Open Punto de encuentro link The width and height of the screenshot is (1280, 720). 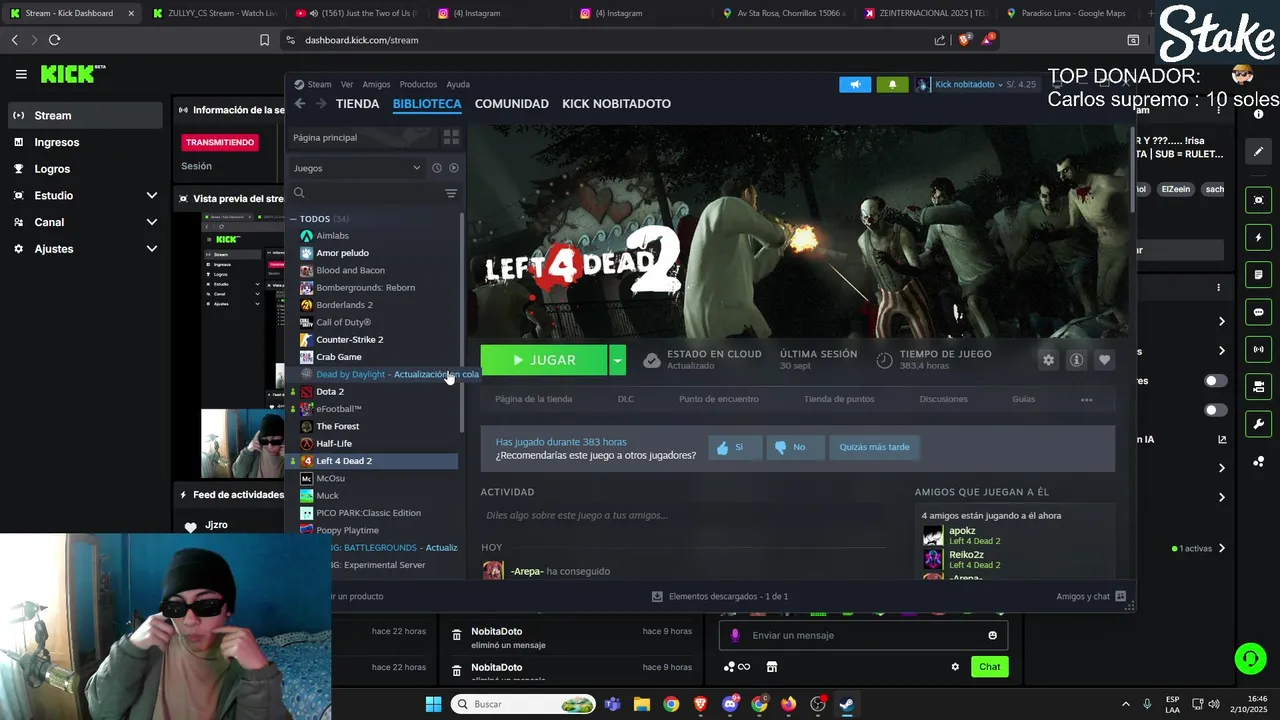click(x=718, y=399)
